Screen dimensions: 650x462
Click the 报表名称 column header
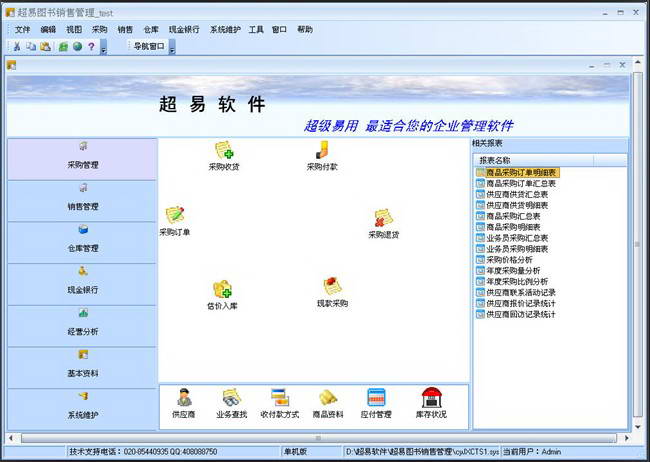[x=534, y=160]
